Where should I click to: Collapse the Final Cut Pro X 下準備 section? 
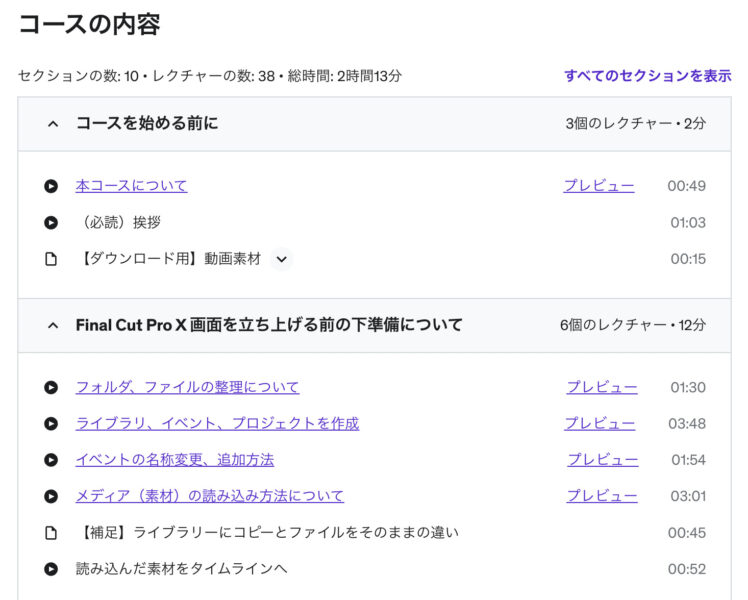(x=53, y=325)
